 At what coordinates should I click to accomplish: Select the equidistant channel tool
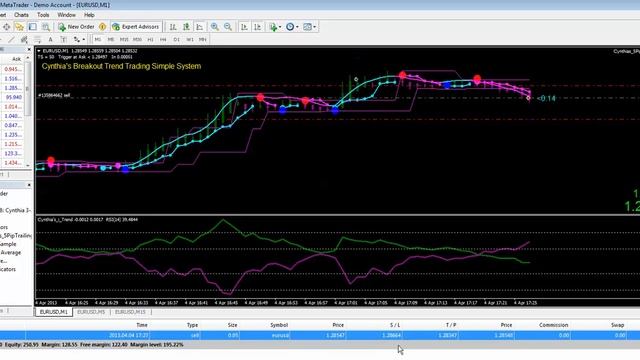click(x=24, y=40)
